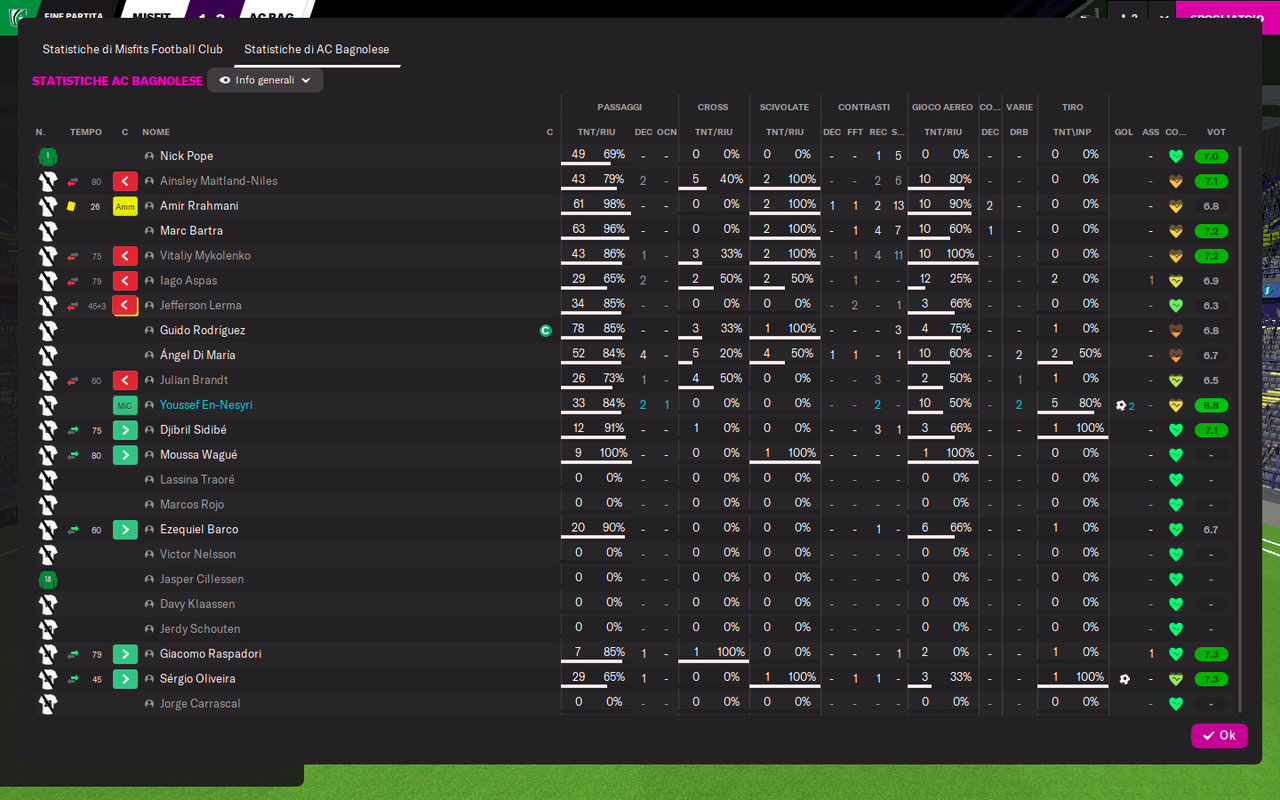1280x800 pixels.
Task: Click the PASSAGGI column group header
Action: (620, 107)
